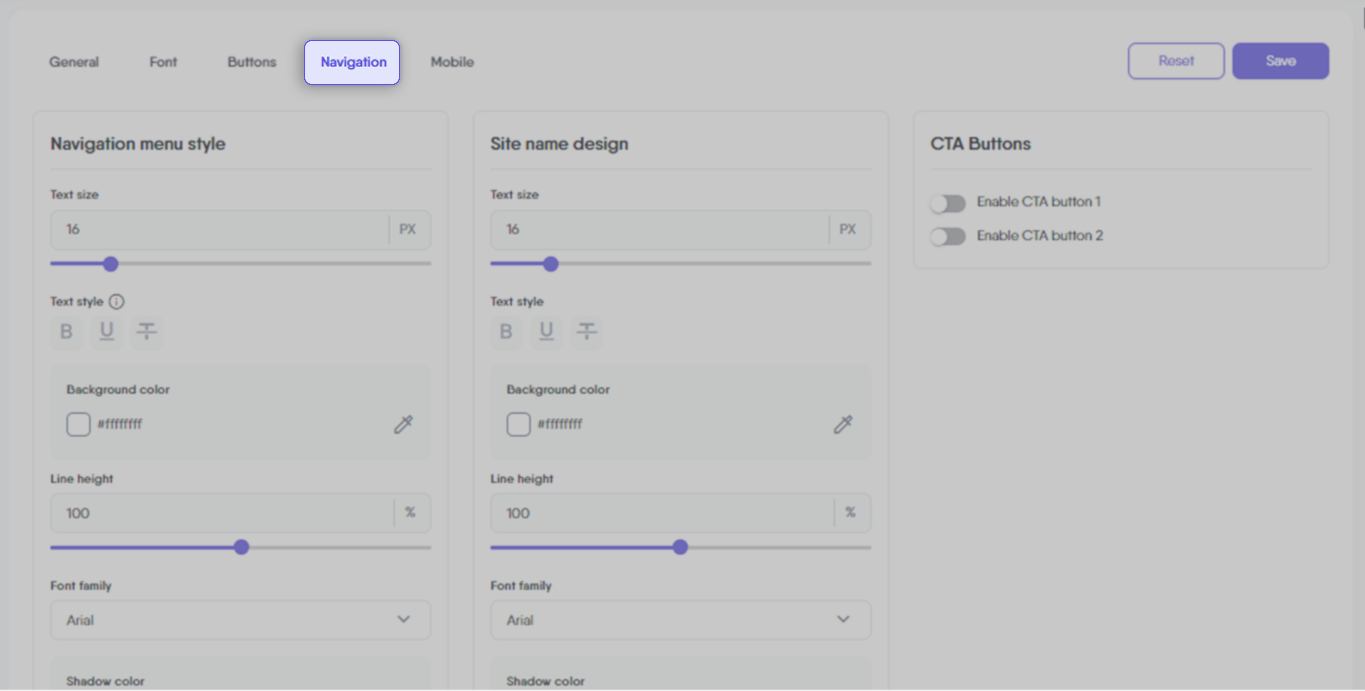The image size is (1365, 691).
Task: Open the Mobile tab
Action: click(452, 62)
